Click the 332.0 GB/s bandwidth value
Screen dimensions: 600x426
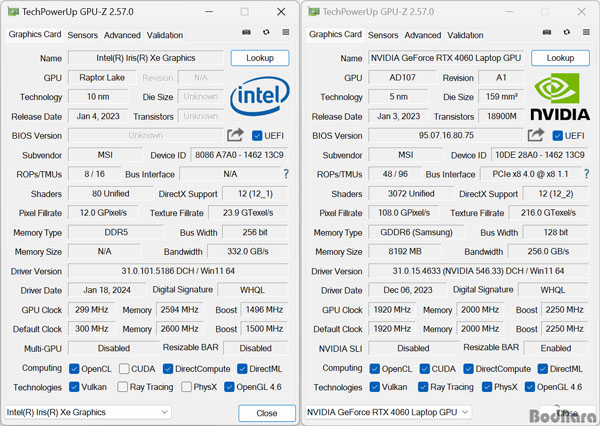pyautogui.click(x=248, y=251)
